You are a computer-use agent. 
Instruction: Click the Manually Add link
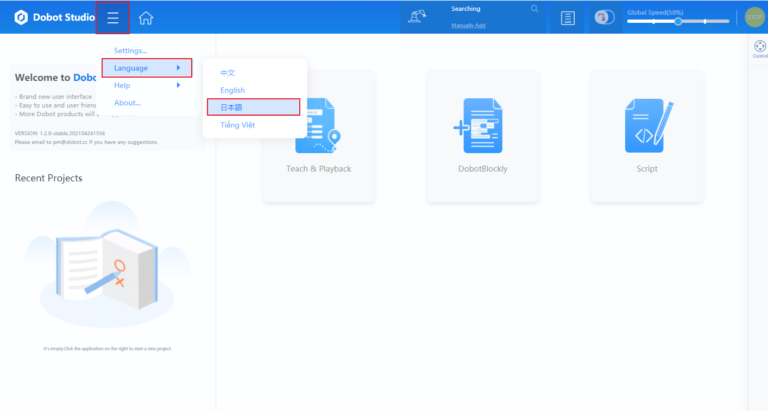point(466,24)
